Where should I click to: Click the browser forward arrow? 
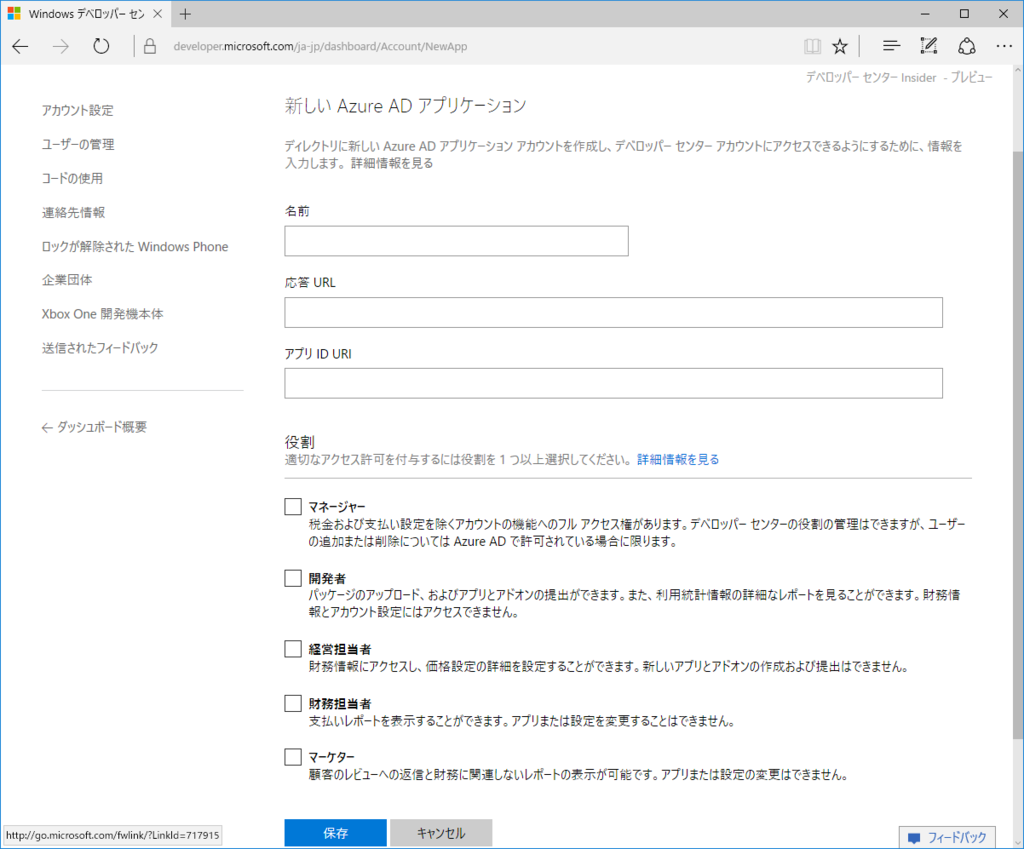click(x=61, y=46)
